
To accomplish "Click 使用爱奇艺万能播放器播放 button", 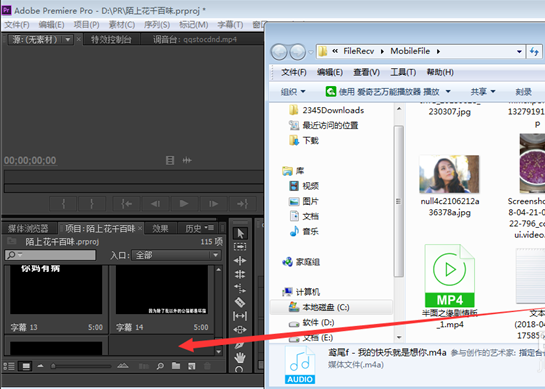I will tap(382, 92).
